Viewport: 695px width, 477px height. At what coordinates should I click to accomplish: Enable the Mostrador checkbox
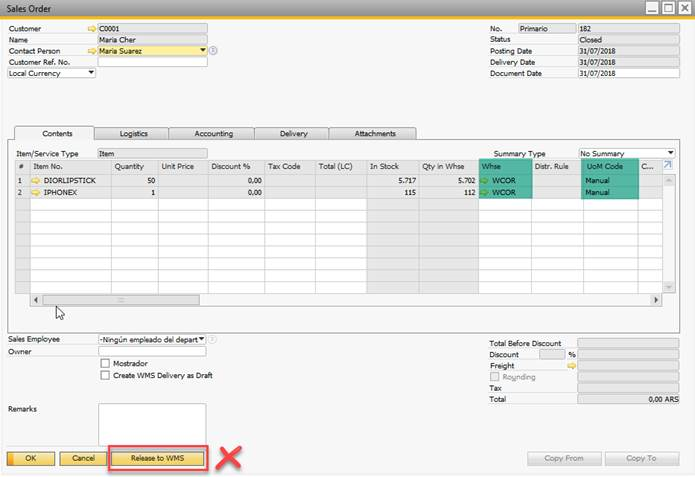point(105,364)
